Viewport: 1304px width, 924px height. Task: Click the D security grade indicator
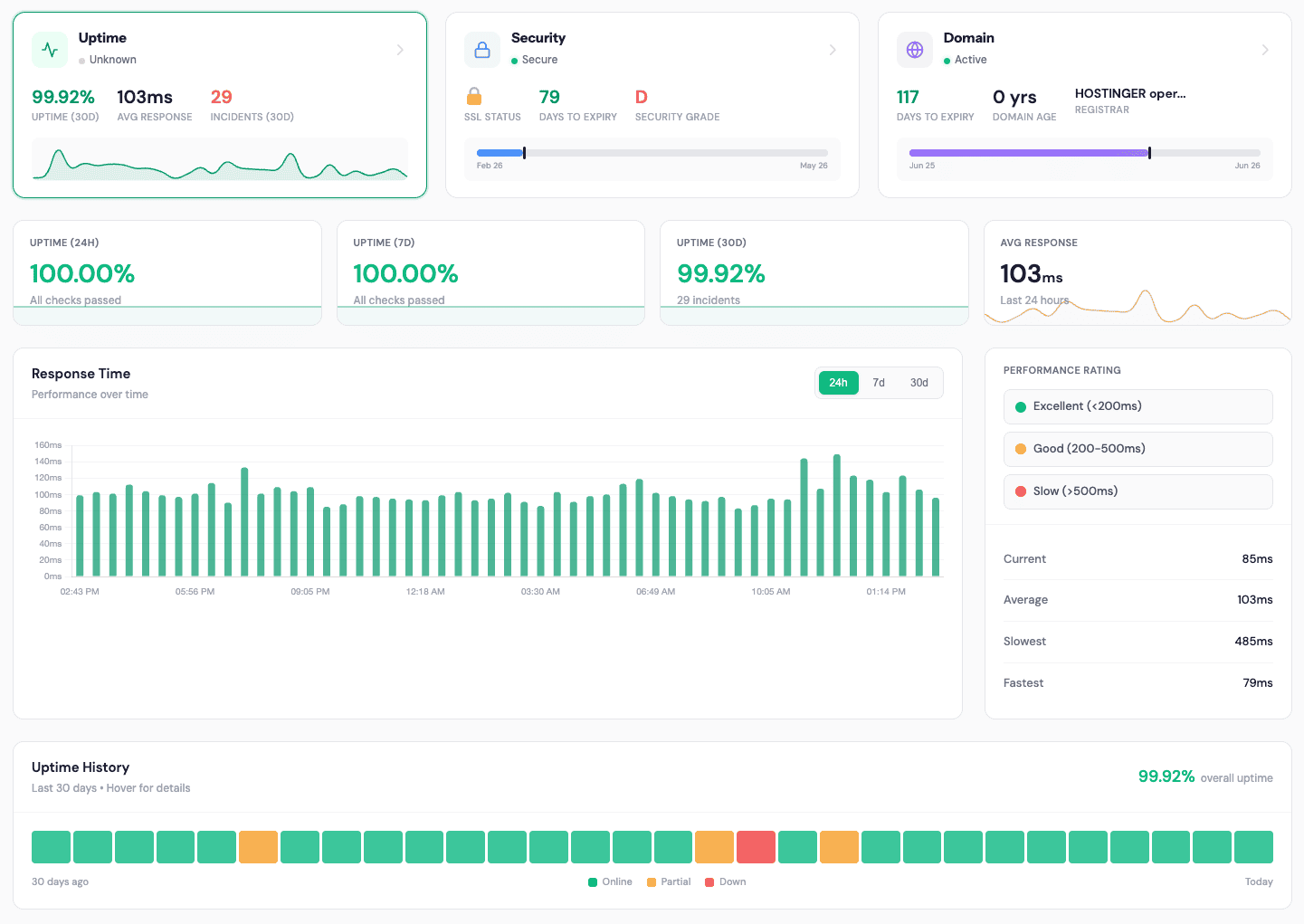641,96
